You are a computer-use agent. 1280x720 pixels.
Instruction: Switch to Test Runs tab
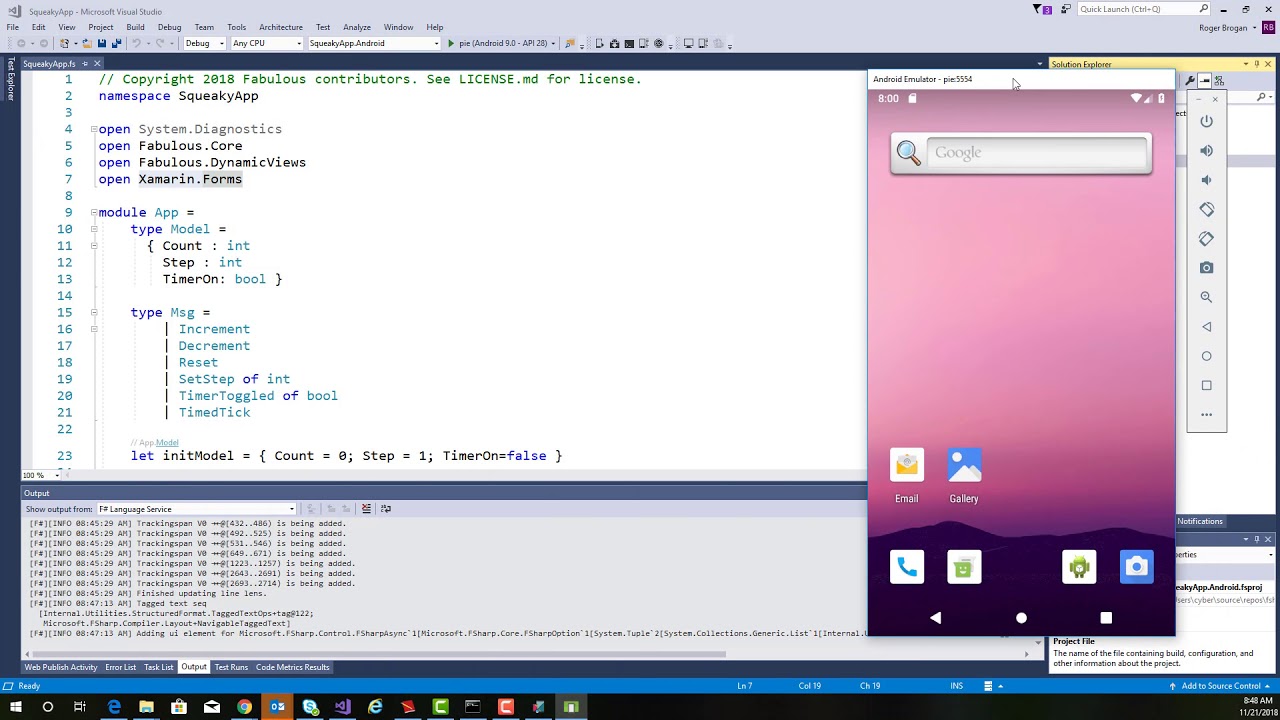pos(231,667)
